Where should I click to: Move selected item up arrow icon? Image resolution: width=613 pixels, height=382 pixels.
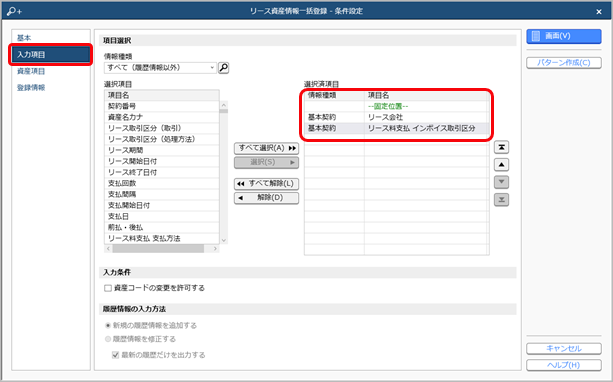501,165
